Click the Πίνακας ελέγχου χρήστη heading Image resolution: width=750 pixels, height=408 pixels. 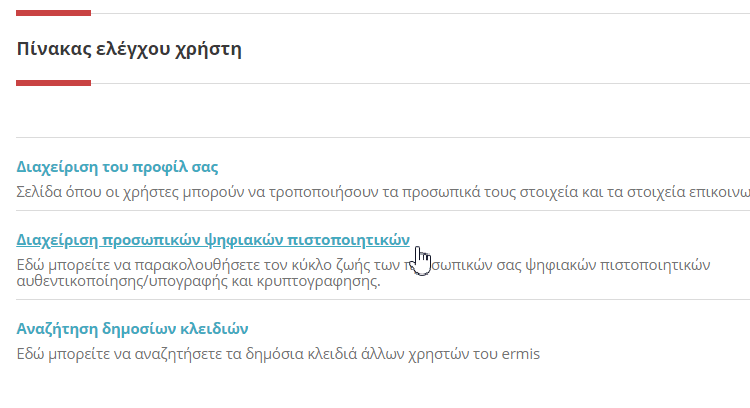[x=129, y=49]
